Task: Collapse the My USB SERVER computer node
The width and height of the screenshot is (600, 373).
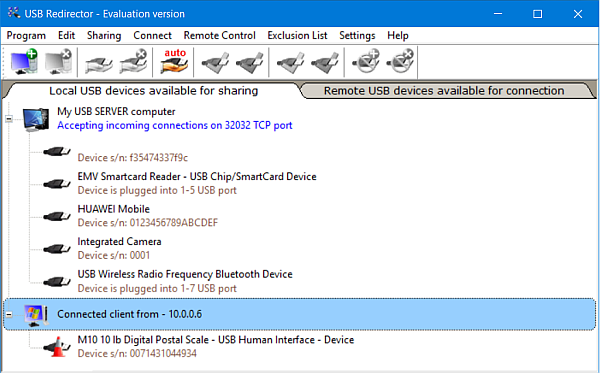Action: pos(9,119)
